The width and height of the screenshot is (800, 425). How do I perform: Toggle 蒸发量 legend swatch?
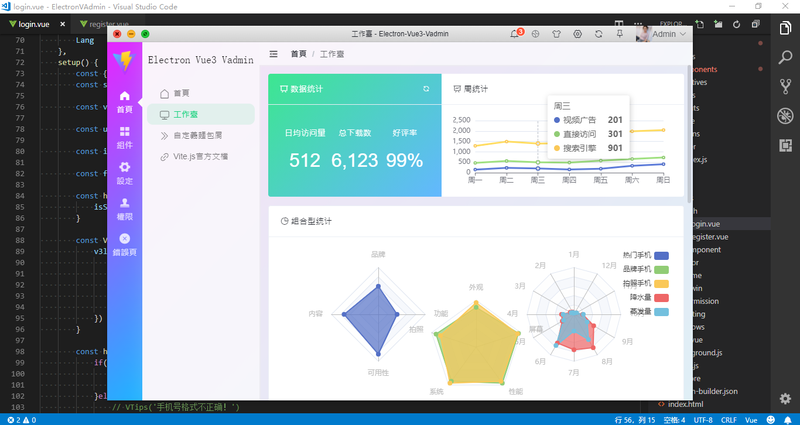(661, 312)
